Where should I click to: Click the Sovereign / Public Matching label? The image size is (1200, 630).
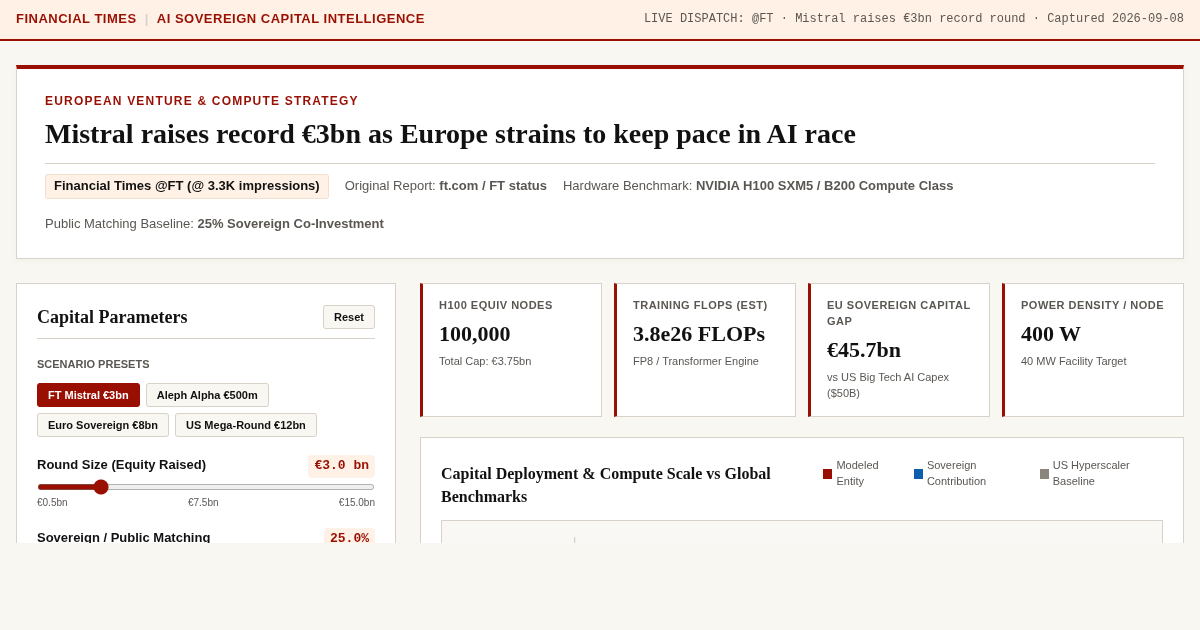[124, 537]
